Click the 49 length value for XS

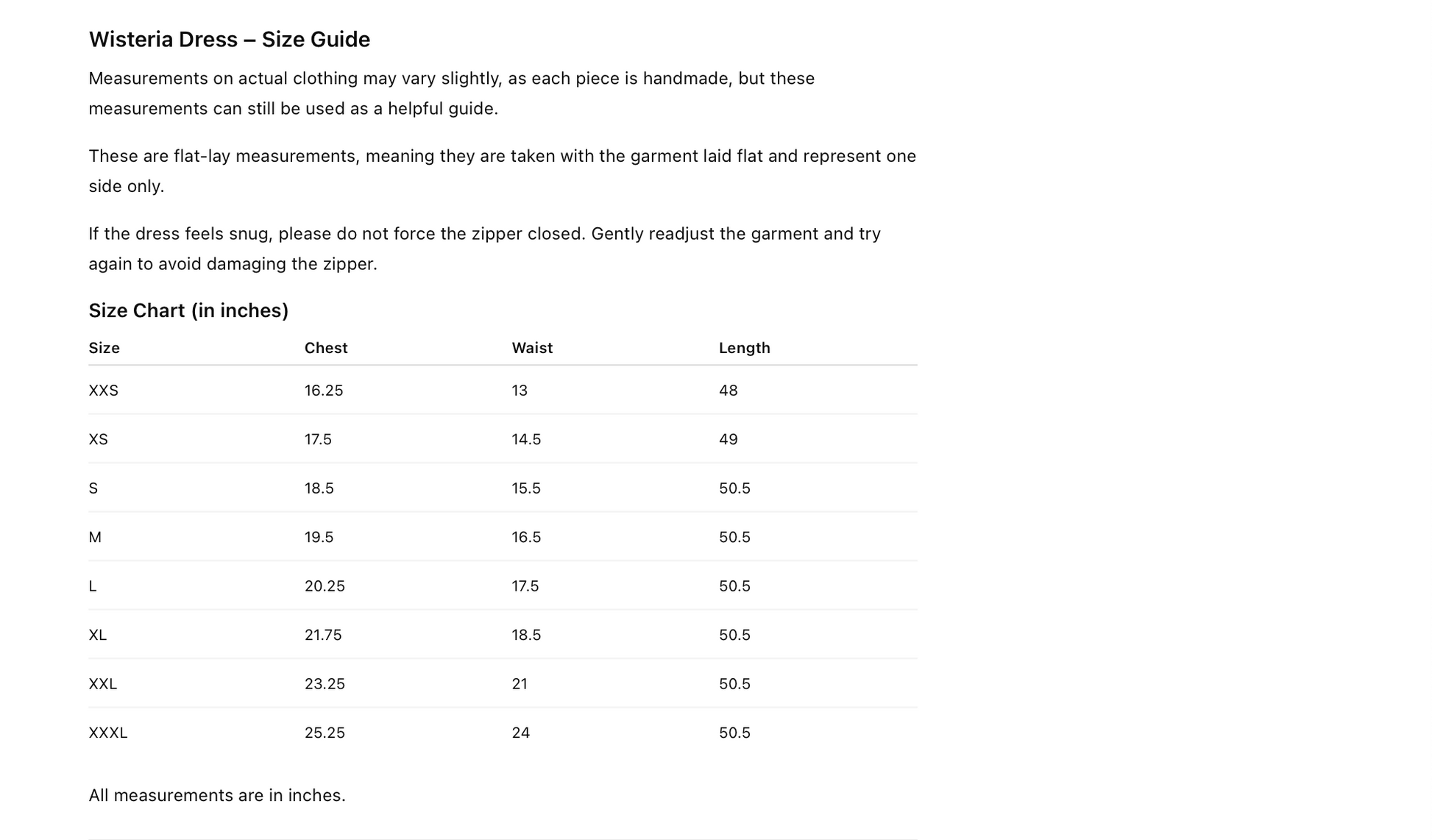728,439
